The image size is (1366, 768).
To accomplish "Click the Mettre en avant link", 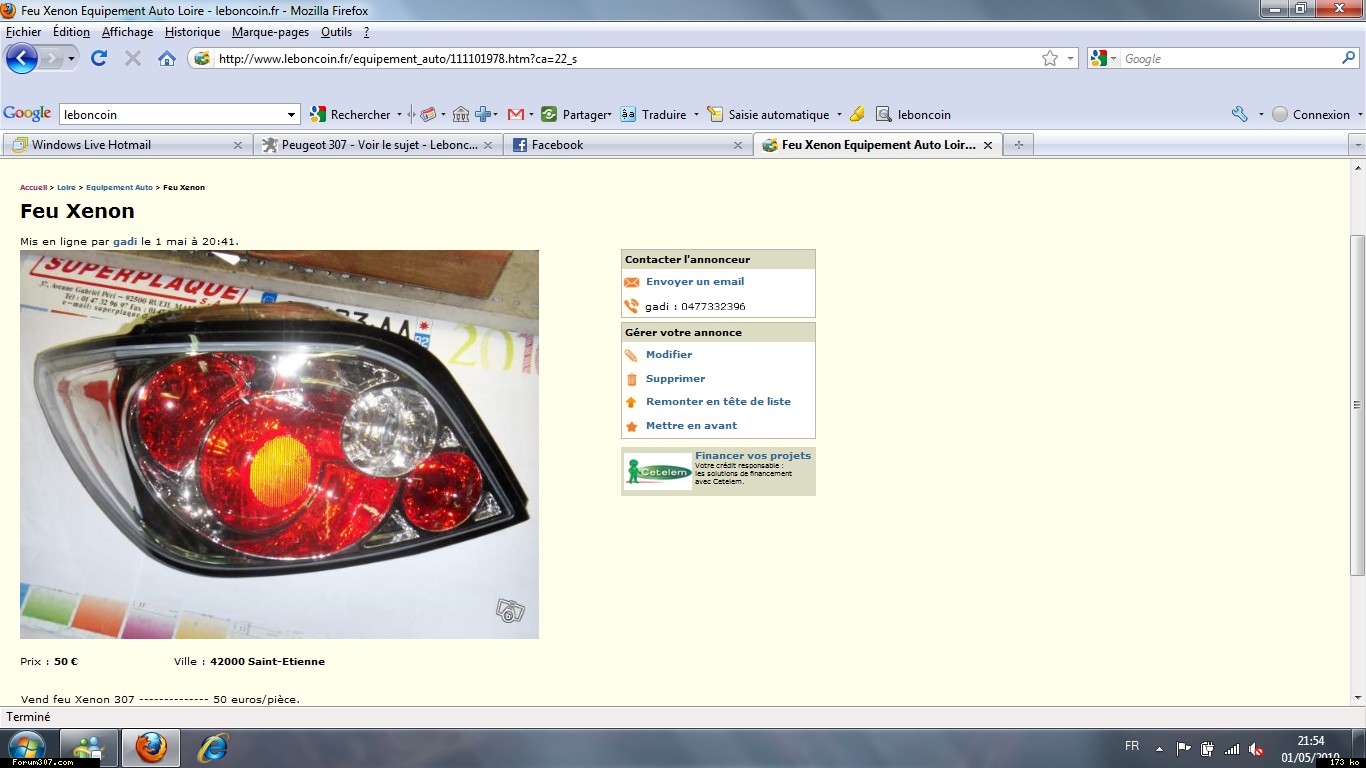I will pyautogui.click(x=691, y=426).
